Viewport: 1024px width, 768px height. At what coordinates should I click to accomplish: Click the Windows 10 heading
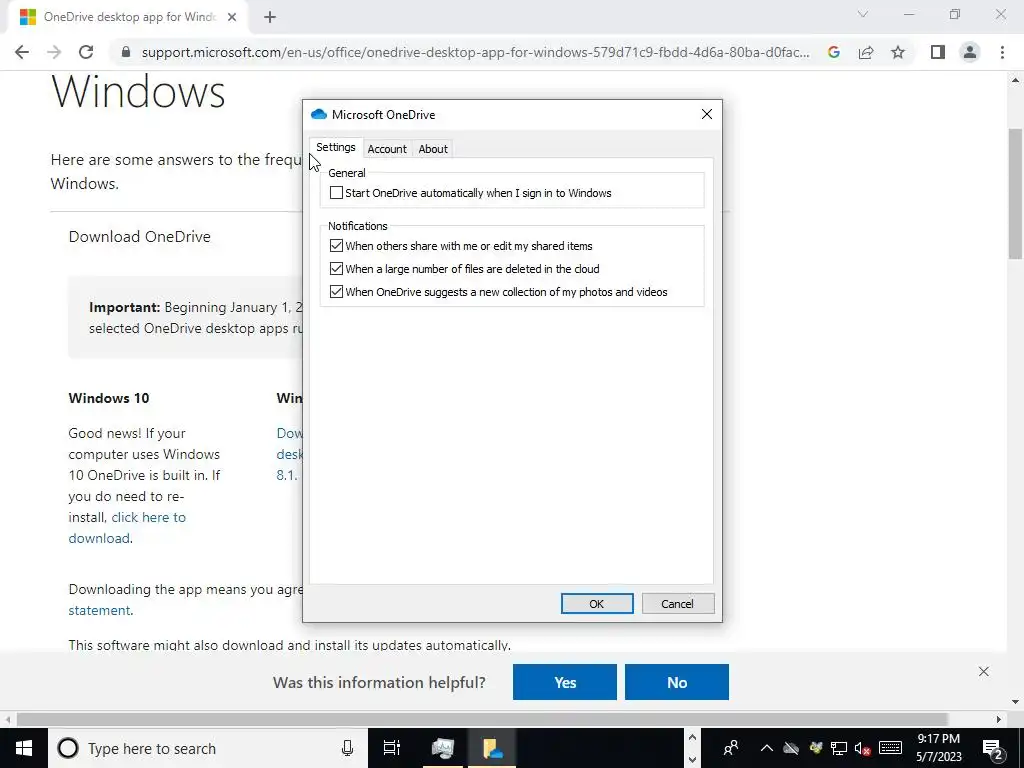click(108, 398)
